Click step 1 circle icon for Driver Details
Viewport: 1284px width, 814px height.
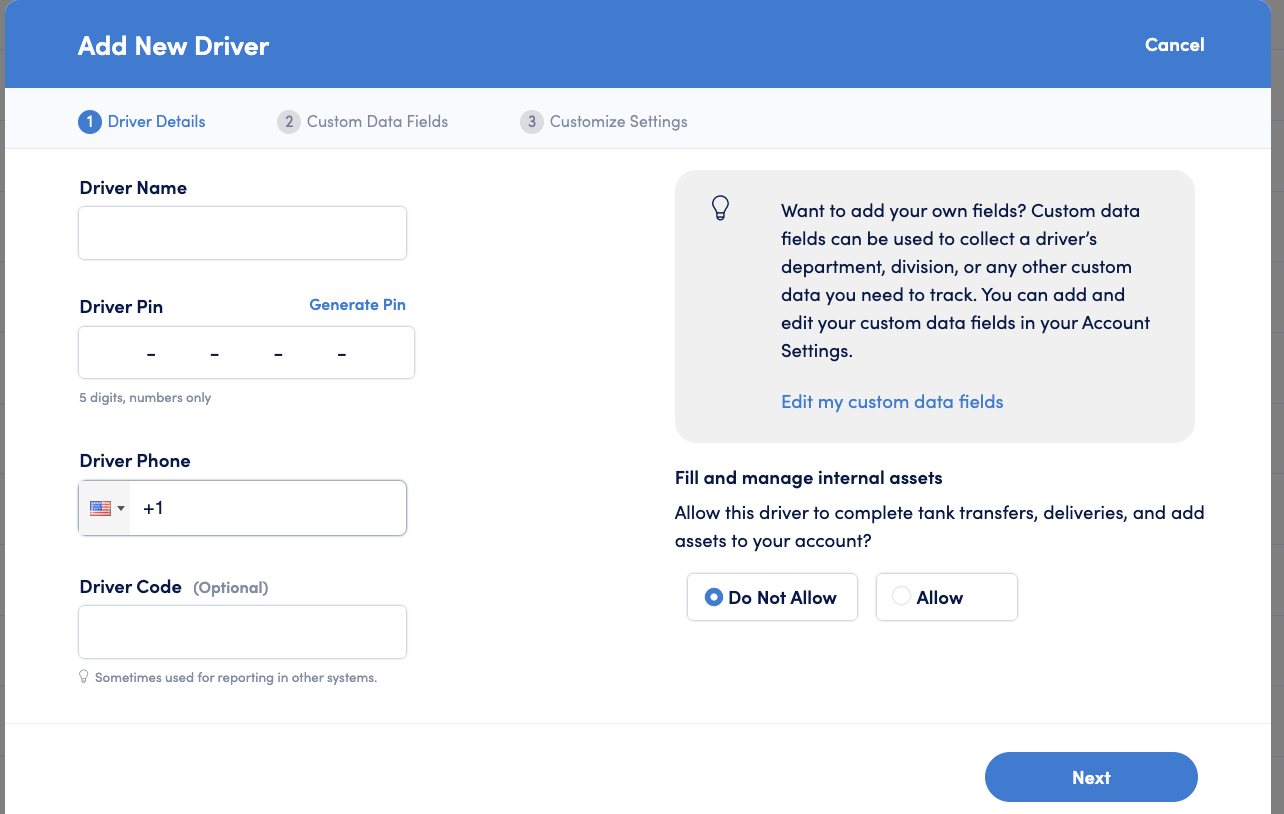90,122
